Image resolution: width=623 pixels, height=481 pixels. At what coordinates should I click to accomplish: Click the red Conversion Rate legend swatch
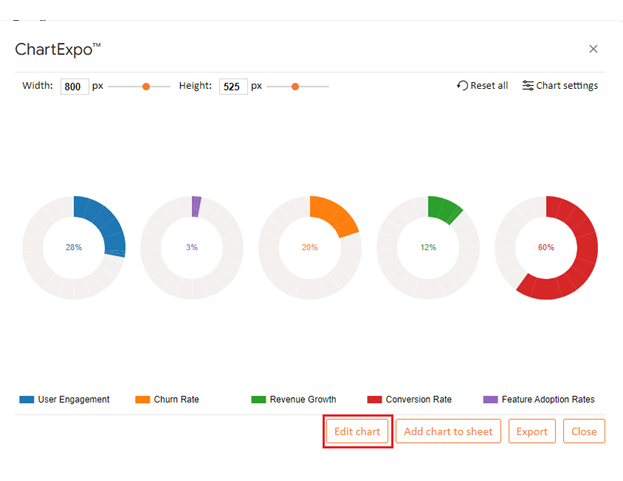pyautogui.click(x=375, y=400)
